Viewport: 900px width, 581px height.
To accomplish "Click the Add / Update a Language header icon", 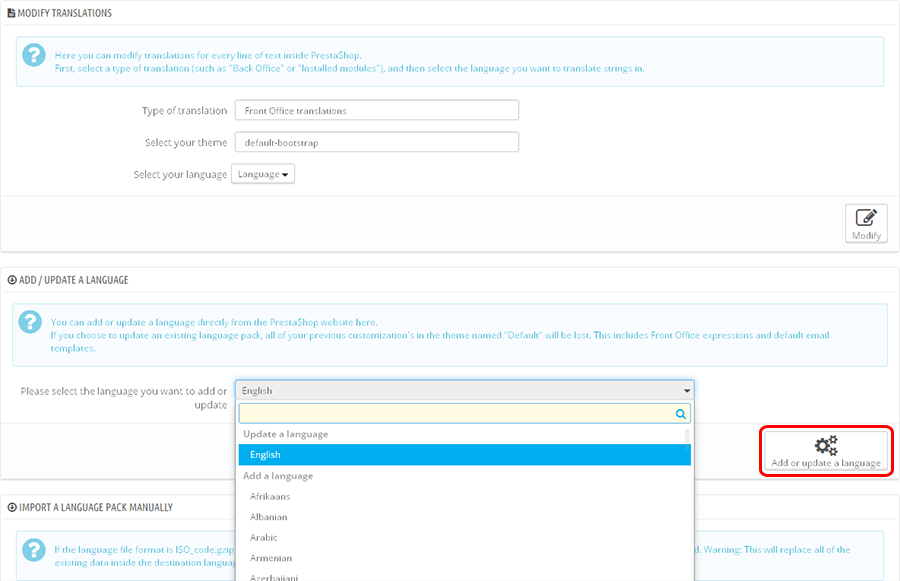I will point(11,280).
